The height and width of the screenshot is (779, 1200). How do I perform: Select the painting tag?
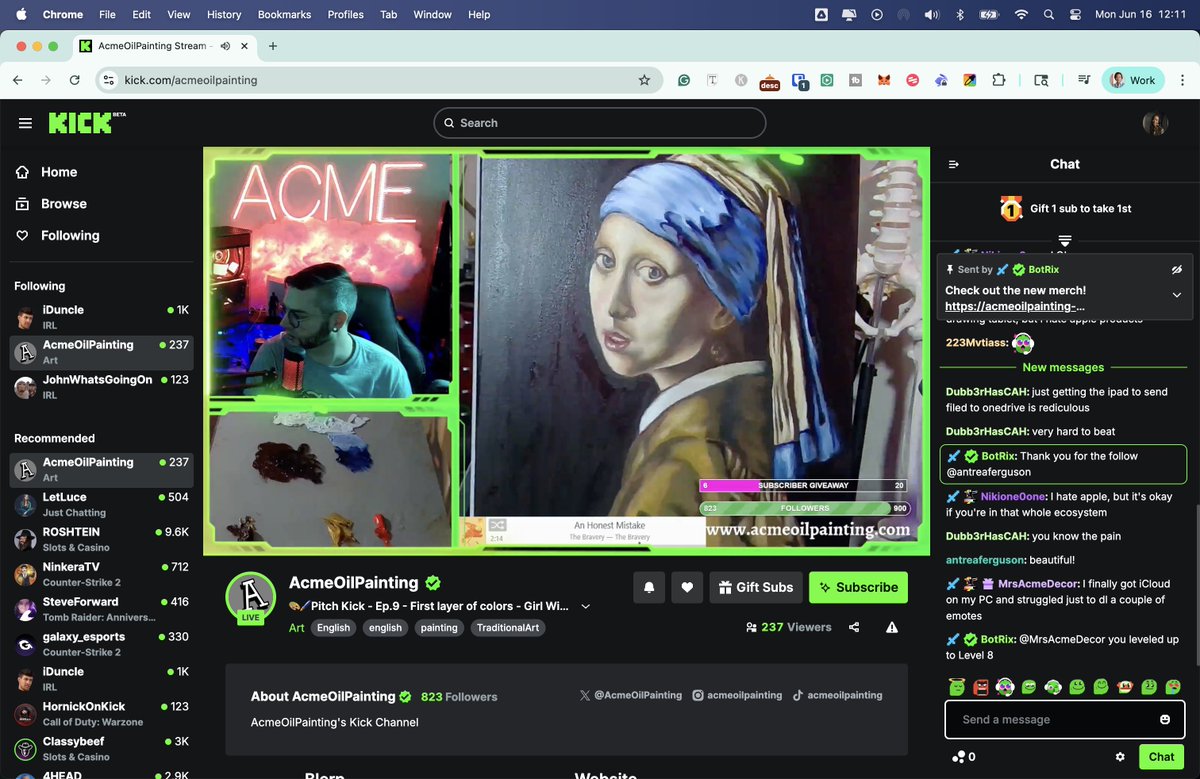[439, 628]
